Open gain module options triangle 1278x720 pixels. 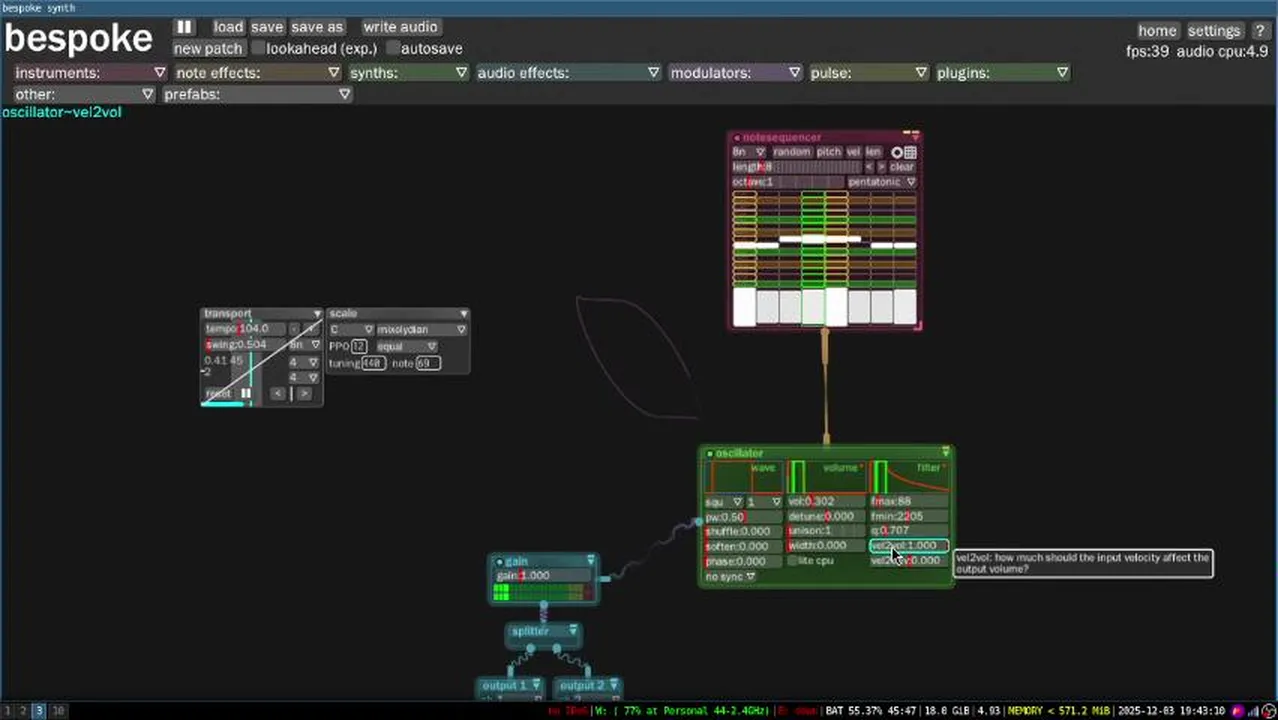point(591,561)
